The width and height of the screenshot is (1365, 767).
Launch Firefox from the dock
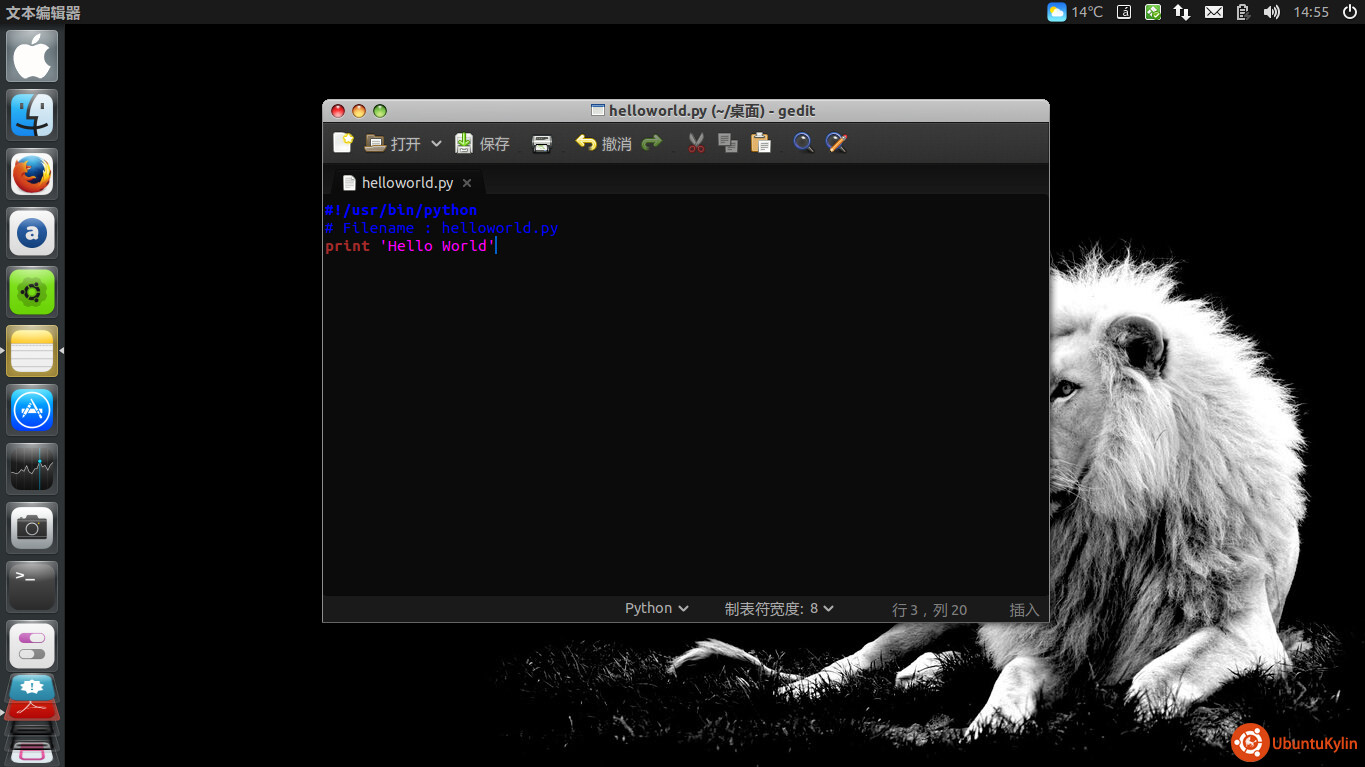32,174
